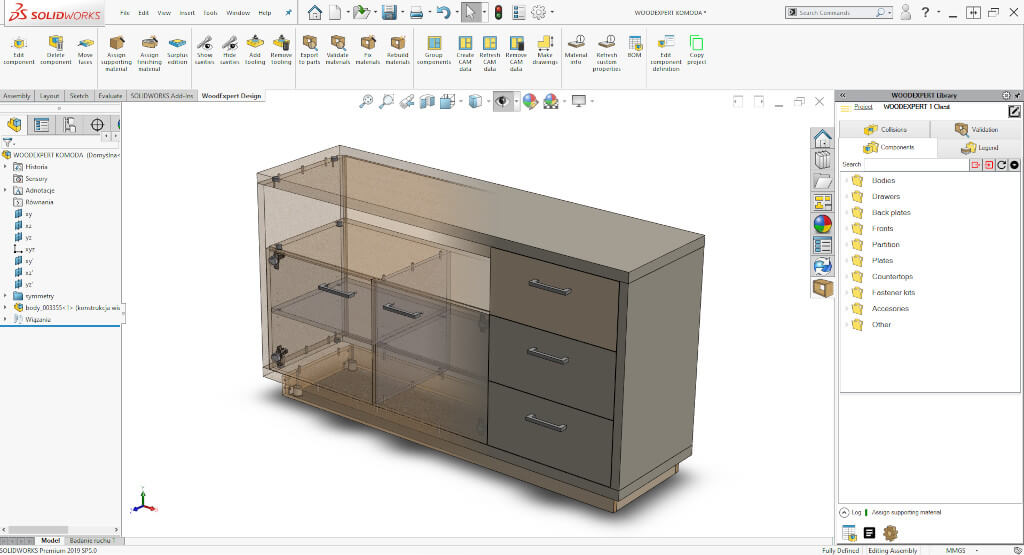Click the Home button in top toolbar
The height and width of the screenshot is (555, 1024).
315,12
